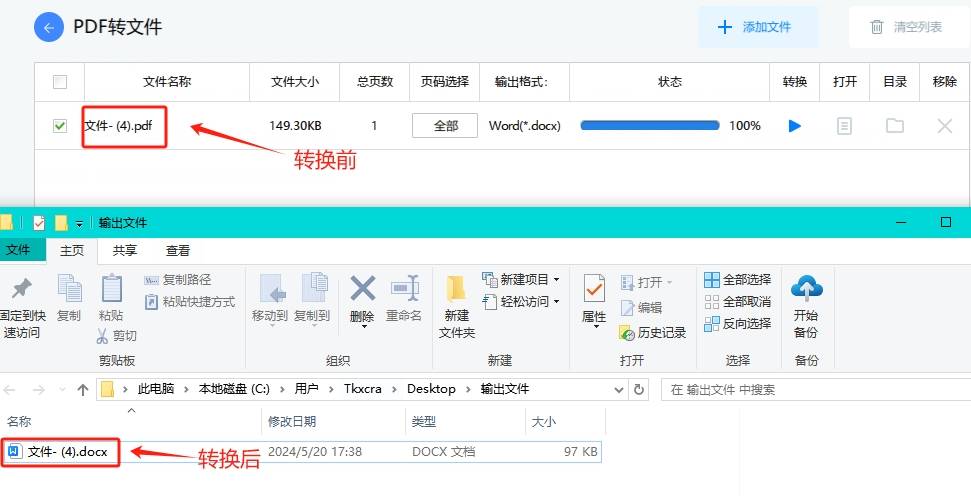
Task: Open output folder icon in table row
Action: point(894,126)
